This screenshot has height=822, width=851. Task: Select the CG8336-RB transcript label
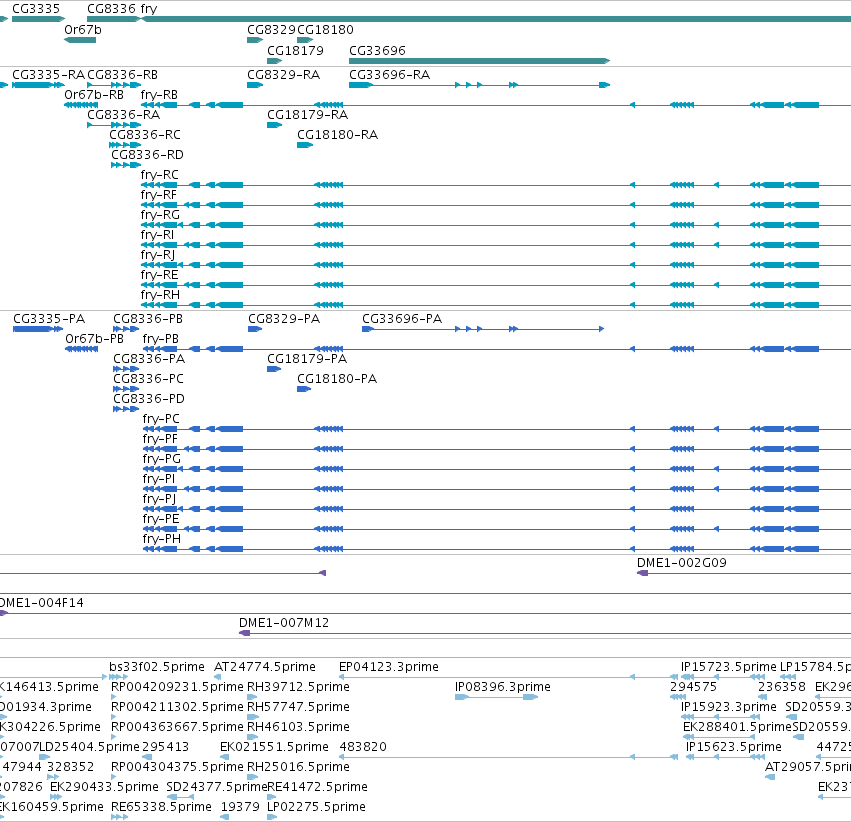point(122,74)
